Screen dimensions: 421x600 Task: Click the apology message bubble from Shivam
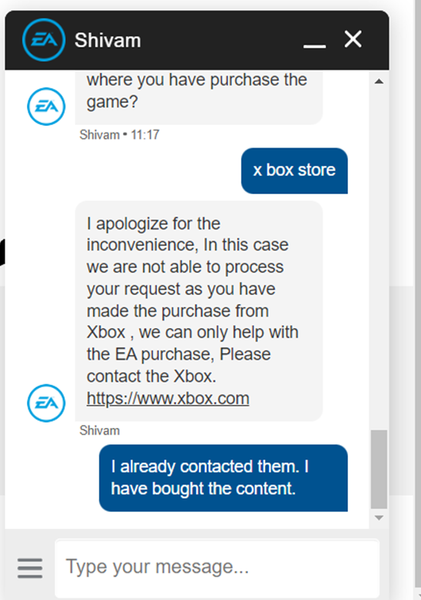coord(199,311)
